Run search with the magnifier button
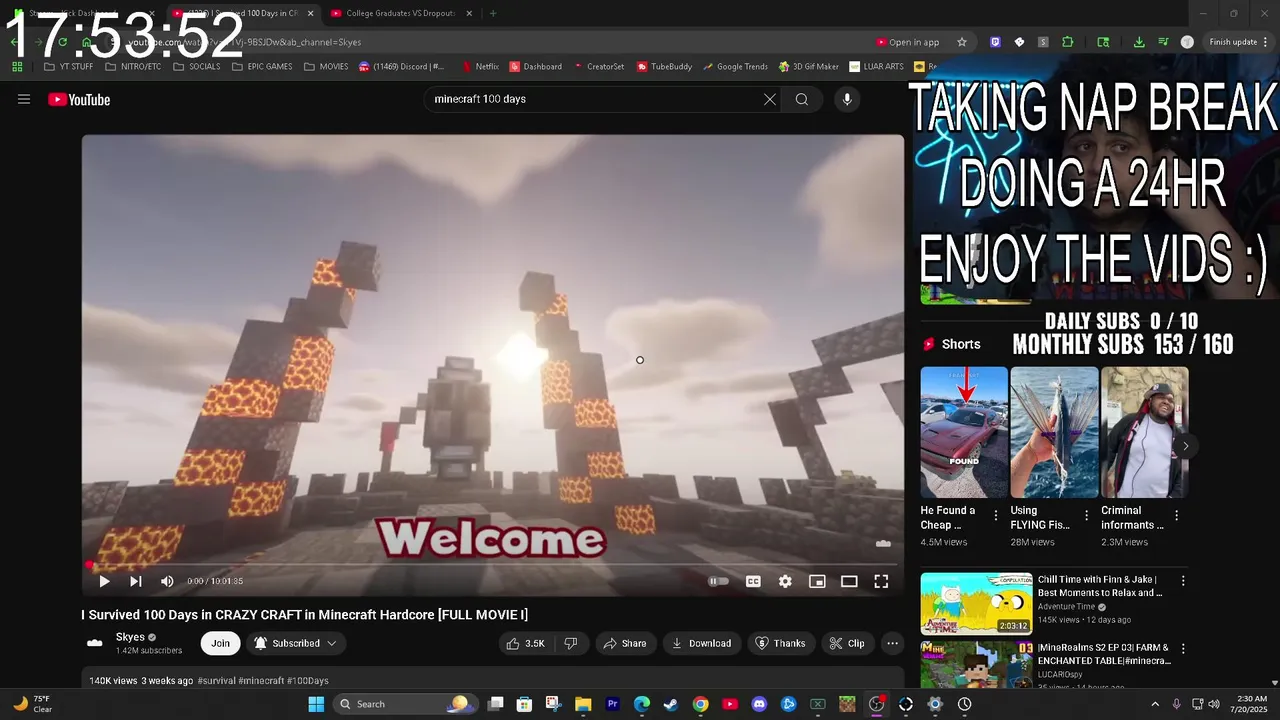The image size is (1280, 720). [802, 99]
